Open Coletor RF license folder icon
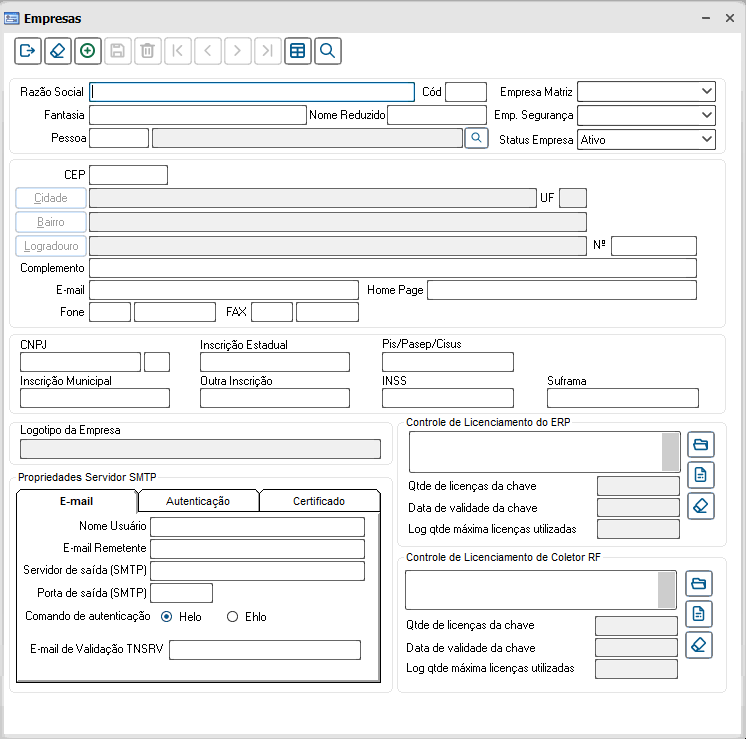Viewport: 746px width, 739px height. 698,583
